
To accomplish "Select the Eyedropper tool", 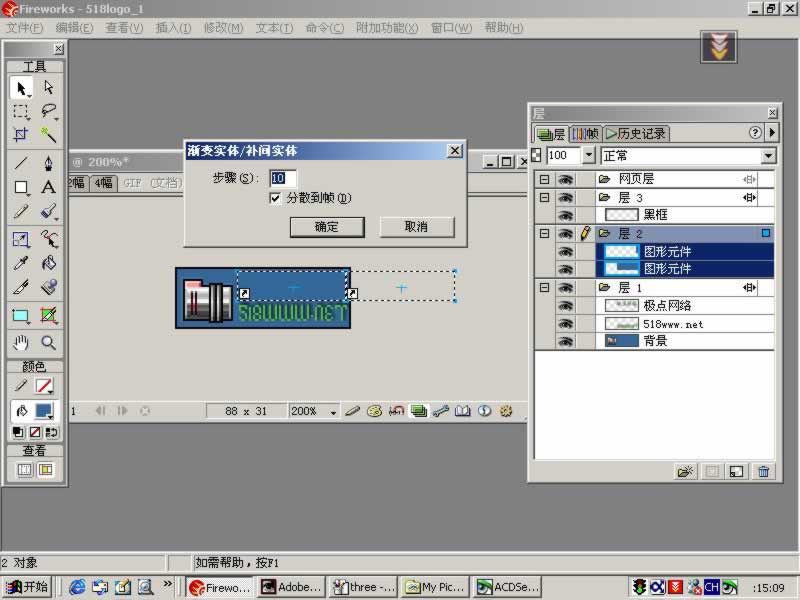I will tap(21, 264).
